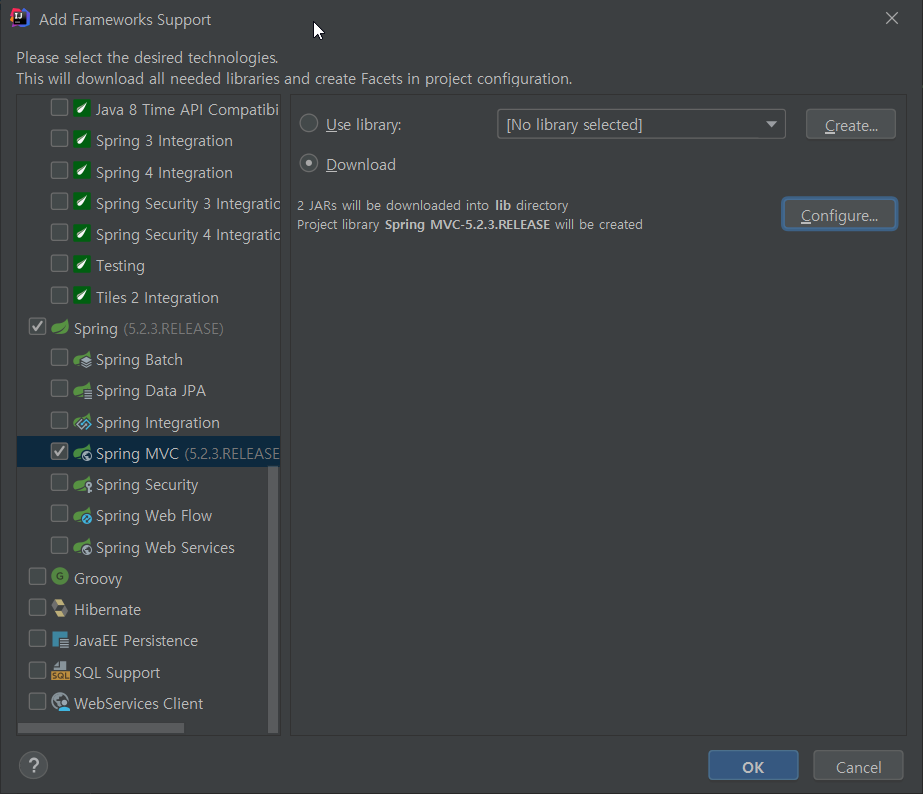
Task: Click the Testing dialect icon
Action: coord(82,264)
